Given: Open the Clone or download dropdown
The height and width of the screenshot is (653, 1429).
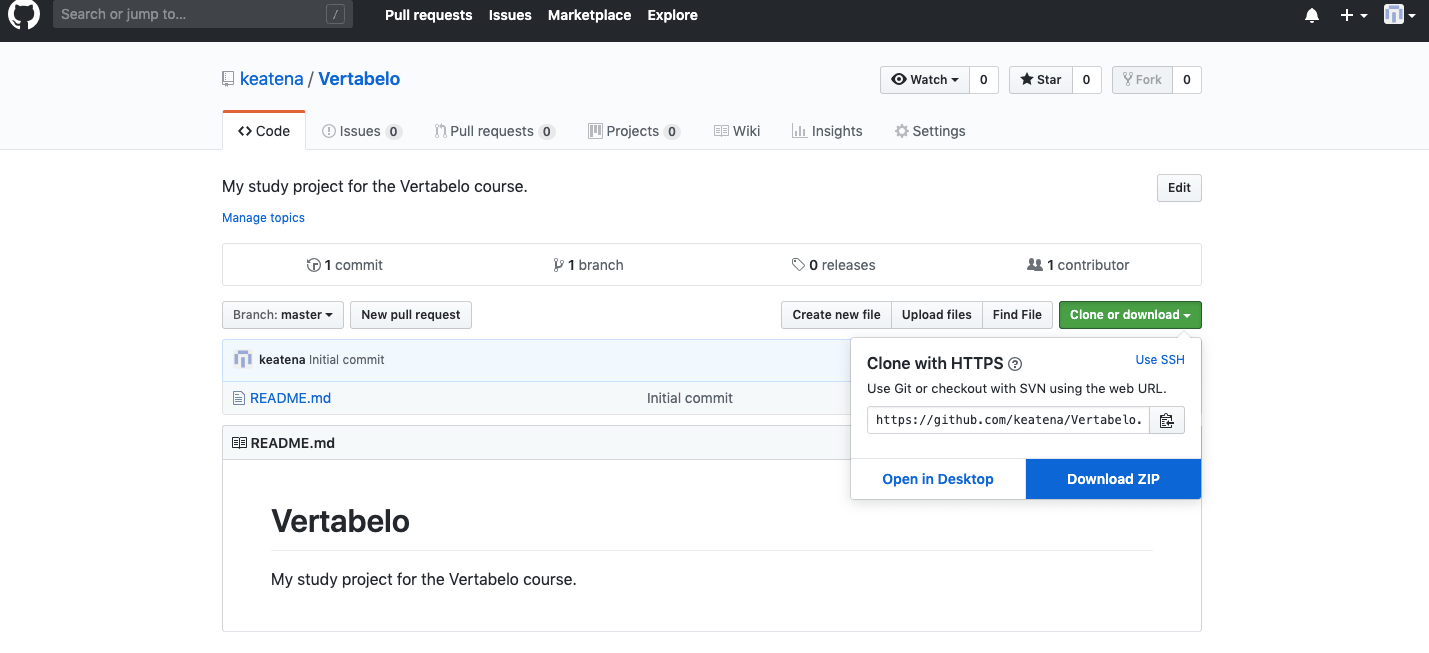Looking at the screenshot, I should [x=1130, y=314].
